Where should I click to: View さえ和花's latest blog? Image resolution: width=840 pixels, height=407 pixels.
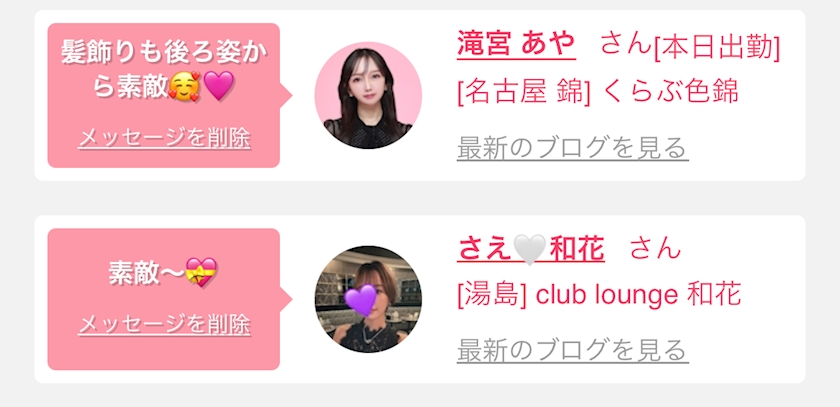pos(573,350)
